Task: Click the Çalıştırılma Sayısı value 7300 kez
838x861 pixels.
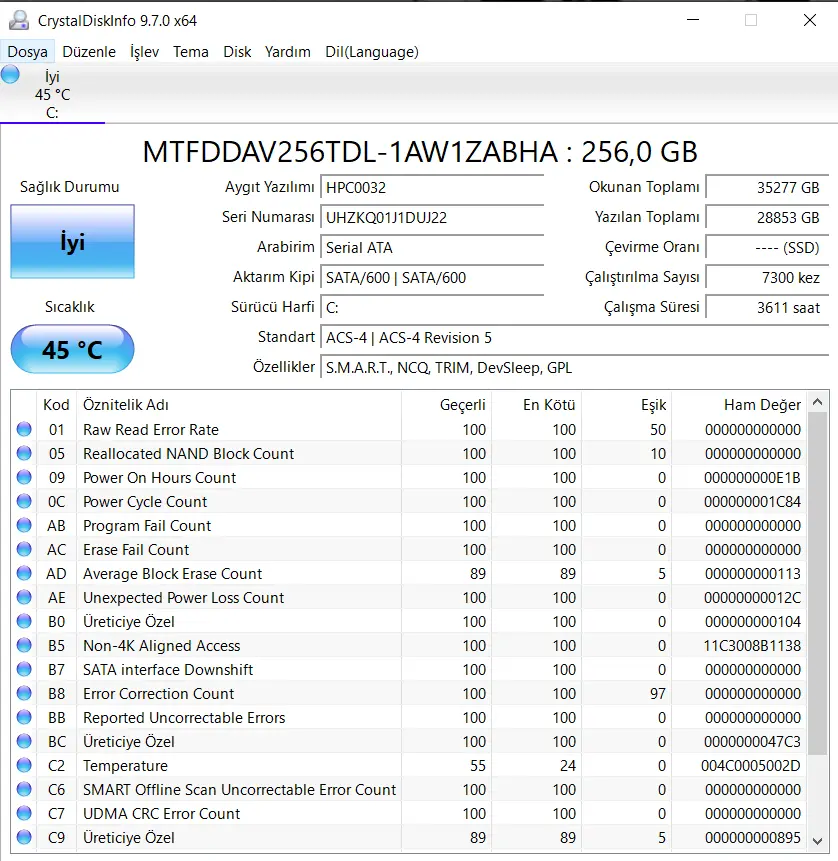Action: click(x=767, y=277)
